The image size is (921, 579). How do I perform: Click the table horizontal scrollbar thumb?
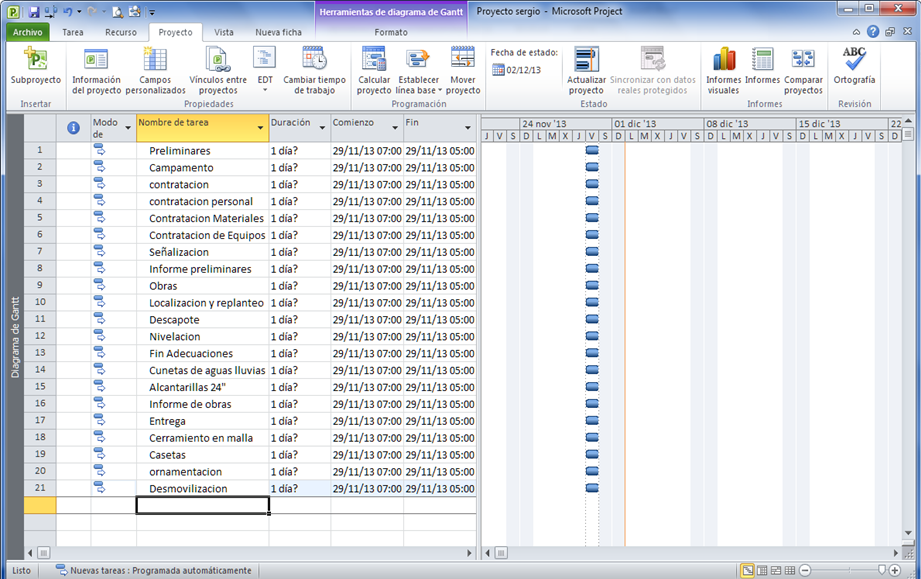tap(43, 553)
